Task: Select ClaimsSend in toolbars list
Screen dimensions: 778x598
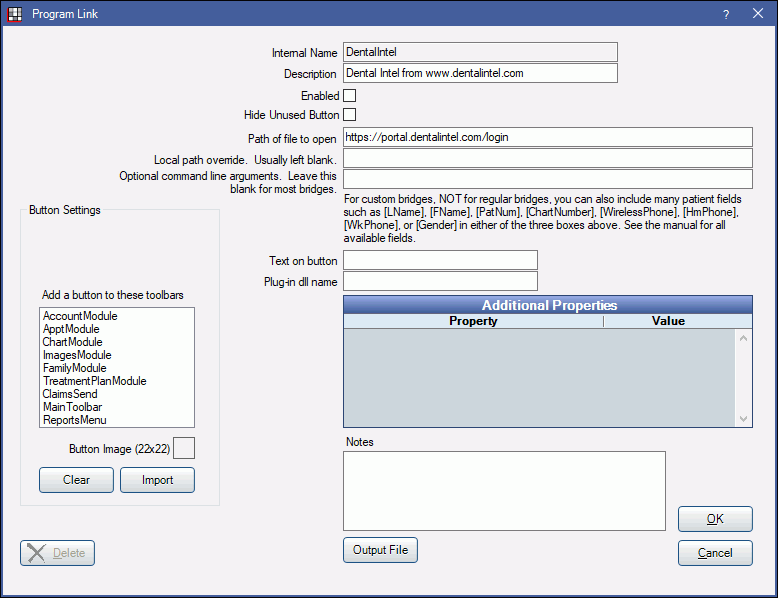Action: [x=117, y=394]
